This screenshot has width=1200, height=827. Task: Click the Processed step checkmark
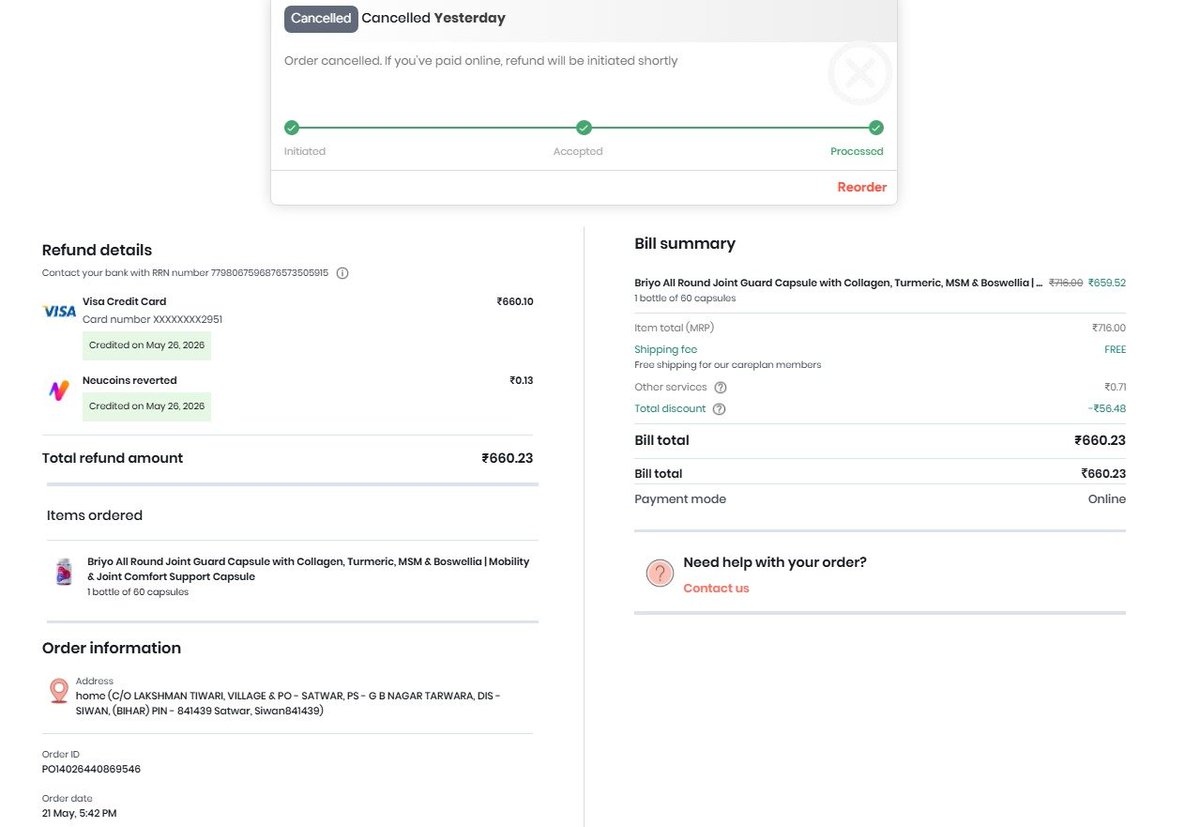pos(876,128)
